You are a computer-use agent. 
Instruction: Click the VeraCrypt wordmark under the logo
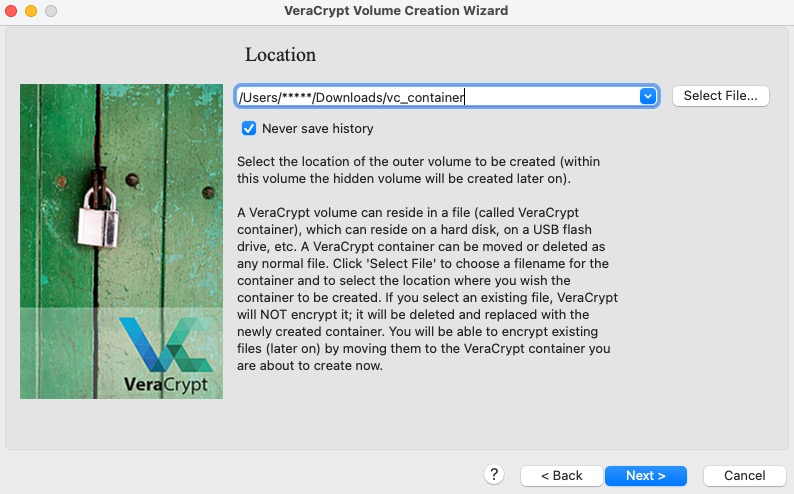166,385
